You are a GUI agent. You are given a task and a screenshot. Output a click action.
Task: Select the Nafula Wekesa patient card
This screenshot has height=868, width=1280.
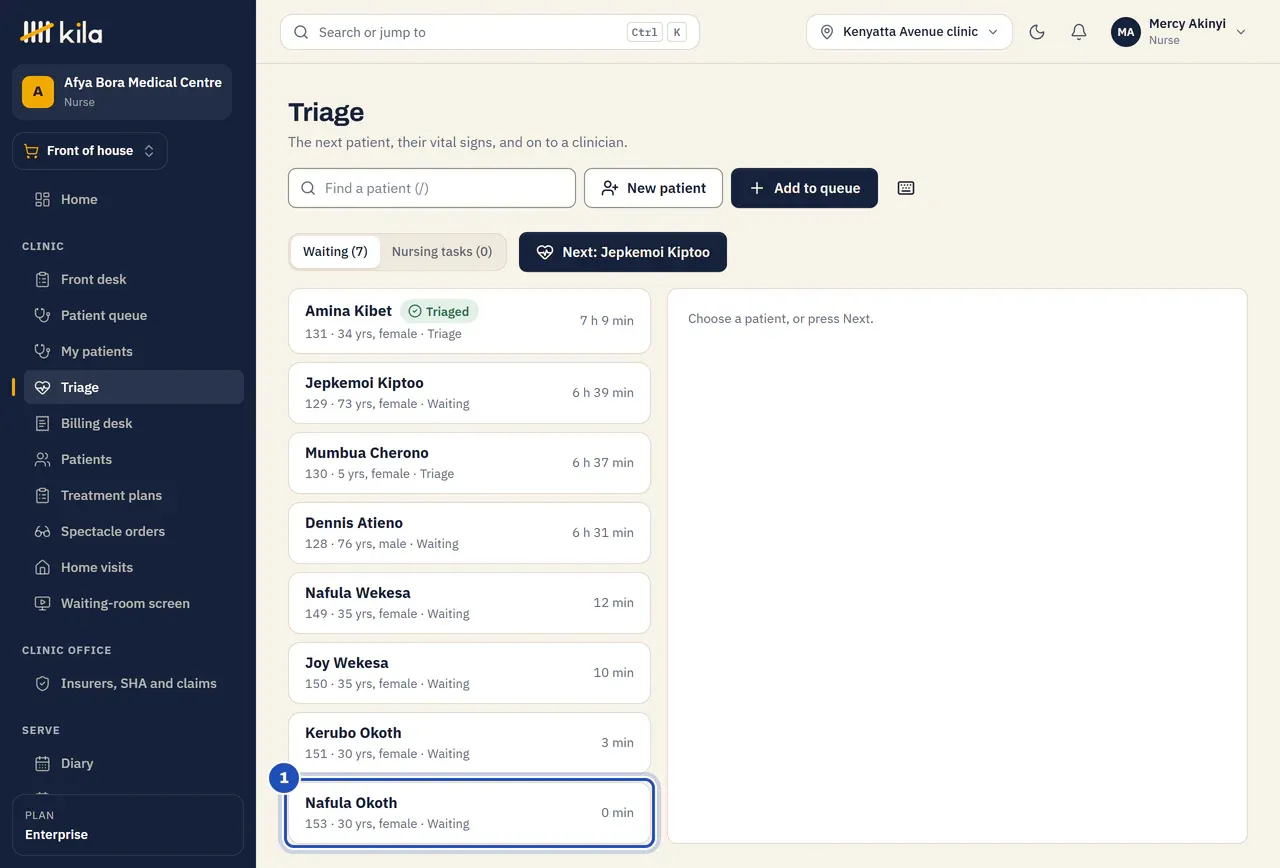(469, 603)
